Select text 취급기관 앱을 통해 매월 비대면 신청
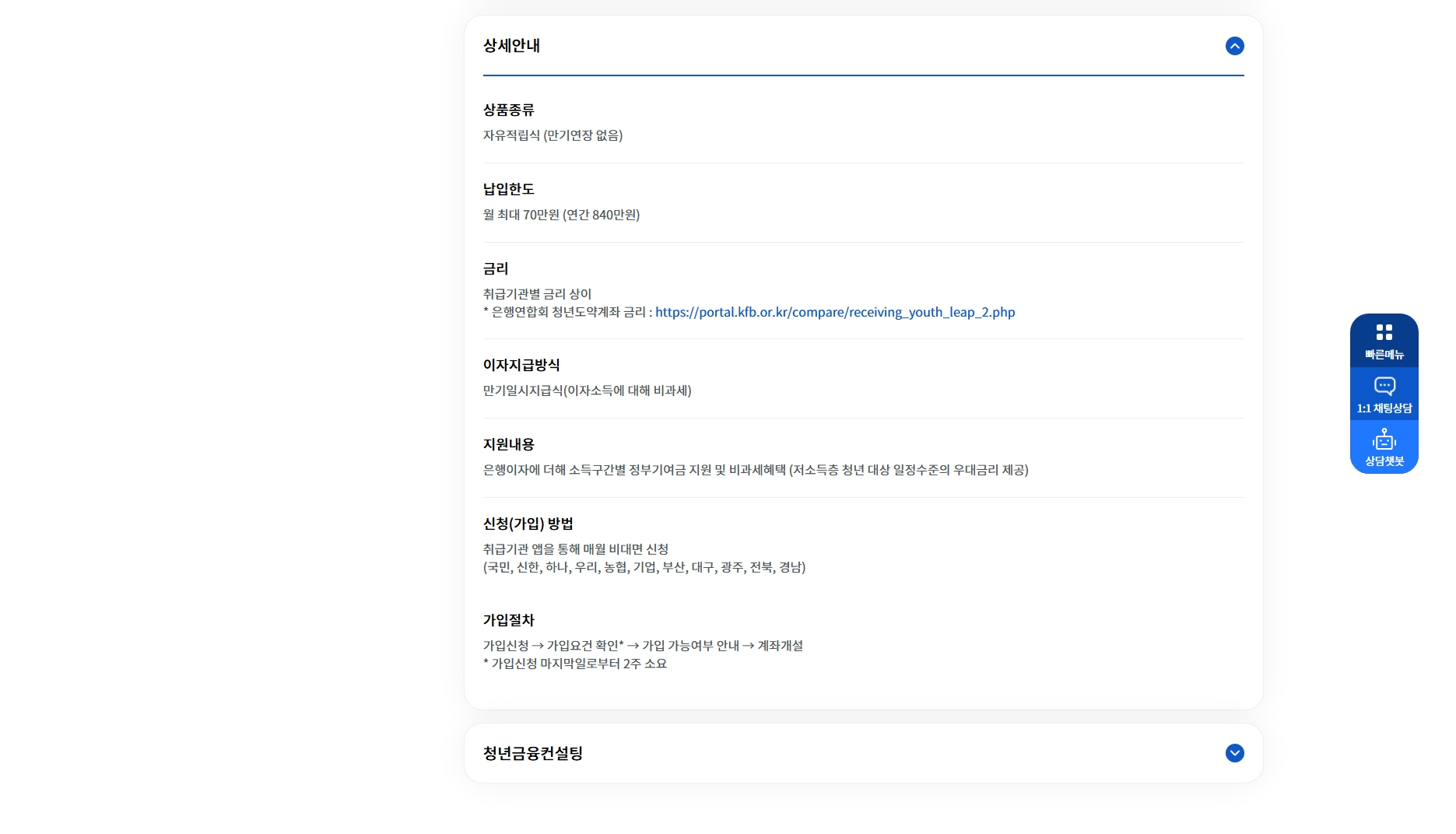 pos(576,549)
